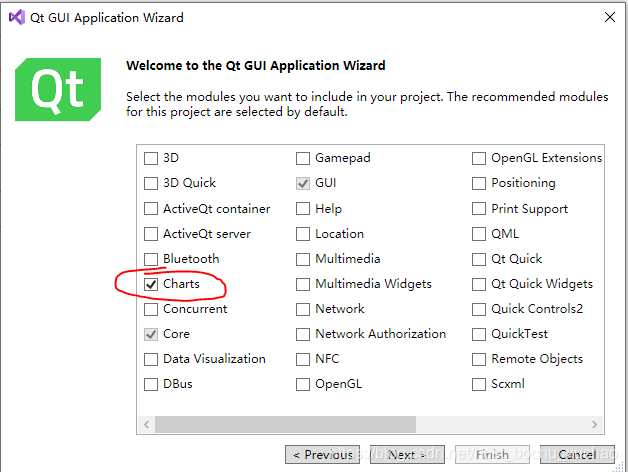Screen dimensions: 628x472
Task: Click the Finish button
Action: coord(492,454)
